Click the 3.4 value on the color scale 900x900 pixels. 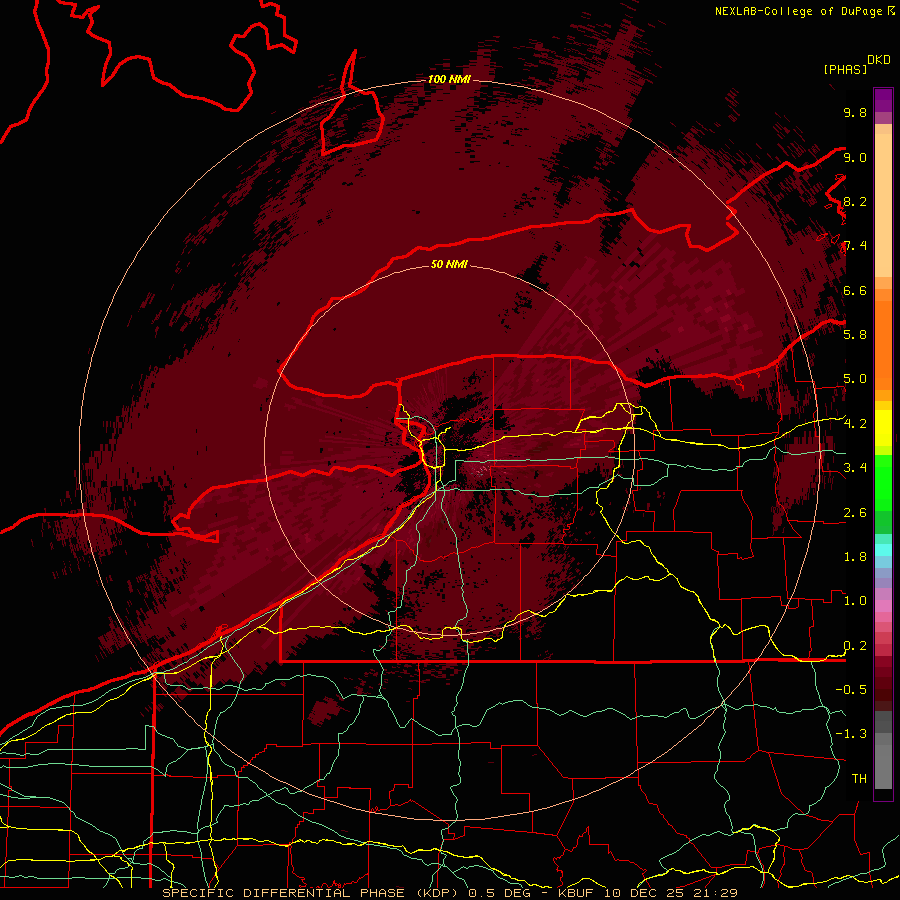coord(855,468)
